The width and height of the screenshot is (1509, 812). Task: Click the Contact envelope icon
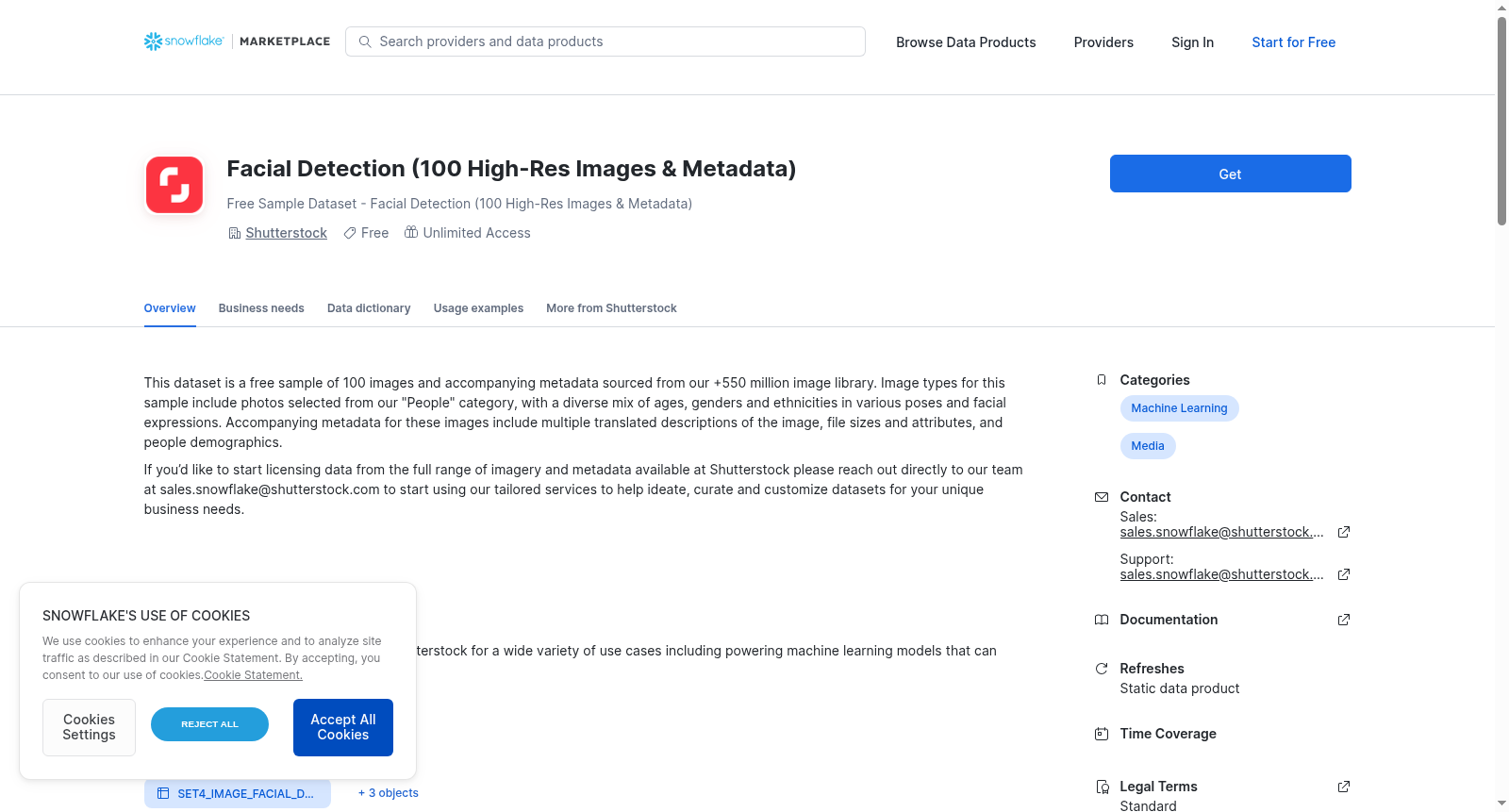tap(1102, 497)
